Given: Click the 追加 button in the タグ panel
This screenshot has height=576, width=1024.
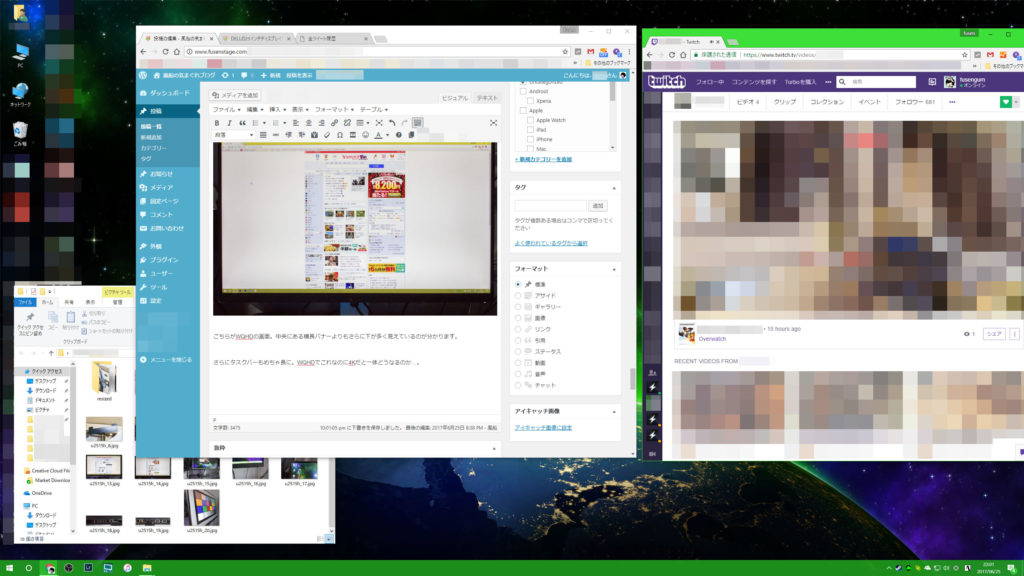Looking at the screenshot, I should [x=598, y=206].
